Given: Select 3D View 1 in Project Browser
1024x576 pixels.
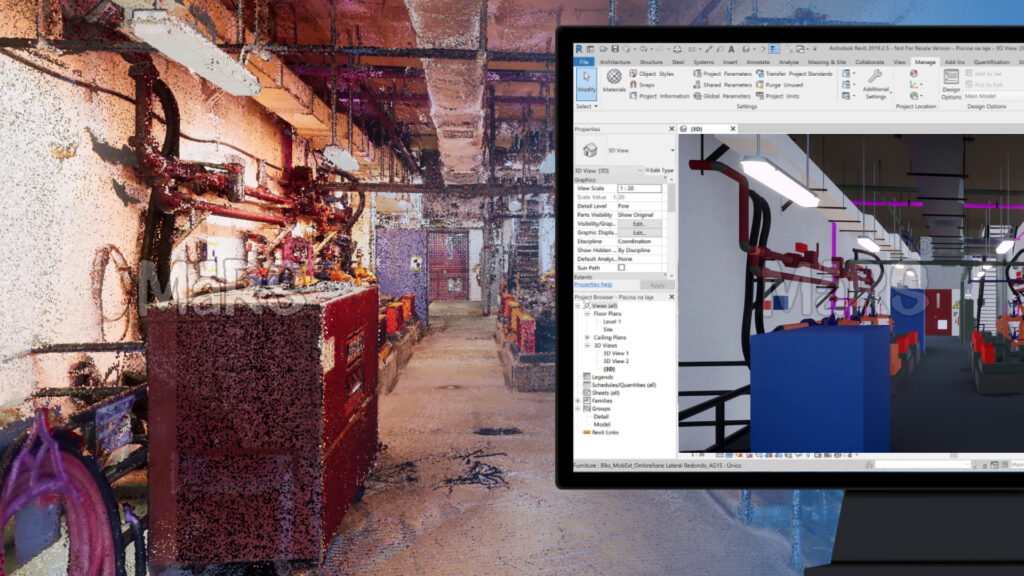Looking at the screenshot, I should pyautogui.click(x=616, y=353).
